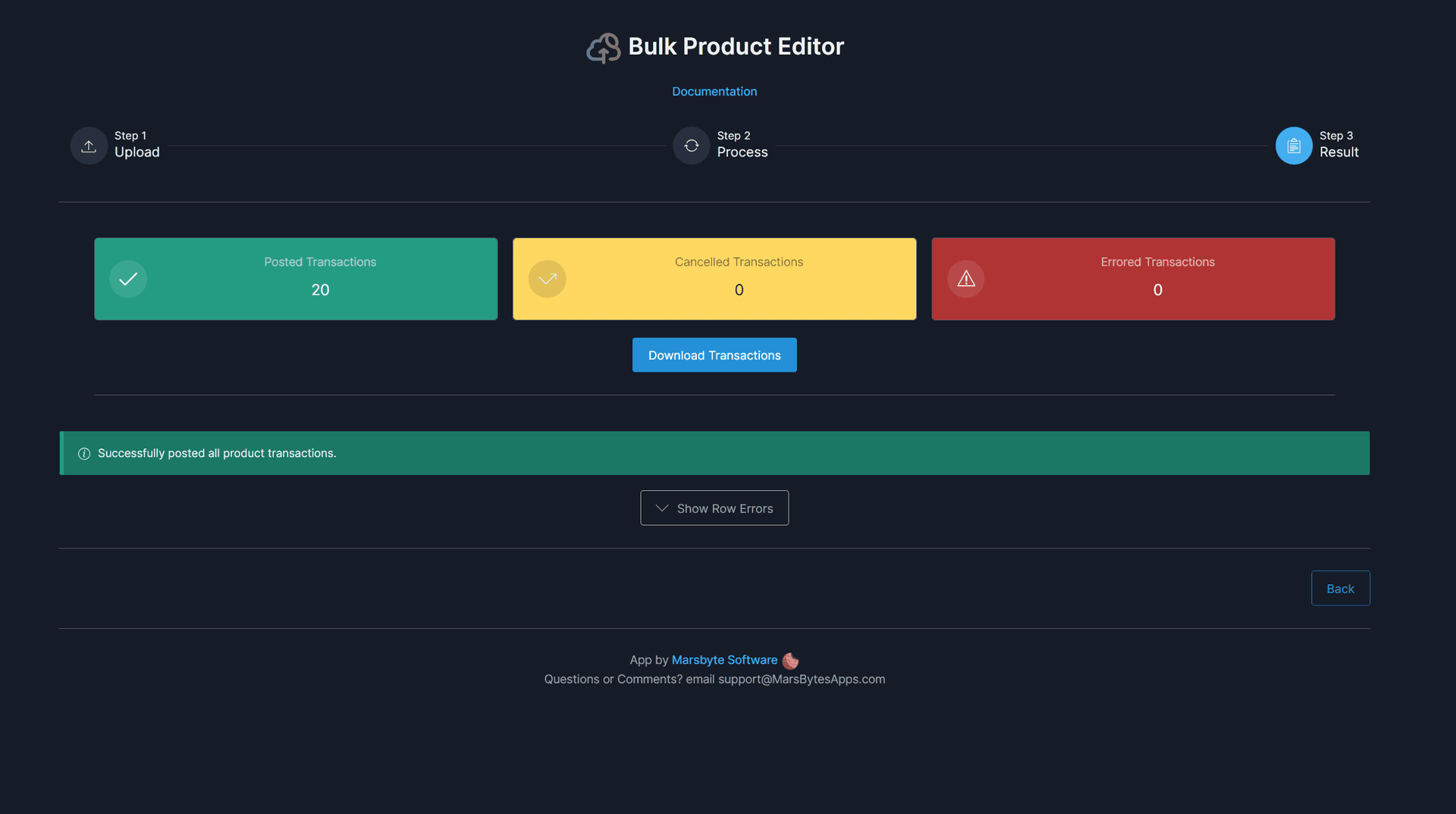Click the Marsbyte planet logo in footer
This screenshot has height=814, width=1456.
tap(790, 661)
